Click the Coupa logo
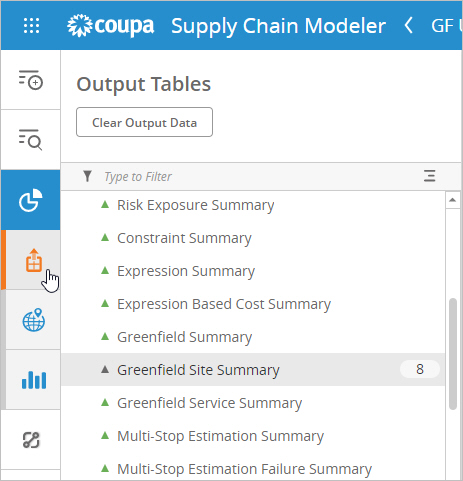 110,26
